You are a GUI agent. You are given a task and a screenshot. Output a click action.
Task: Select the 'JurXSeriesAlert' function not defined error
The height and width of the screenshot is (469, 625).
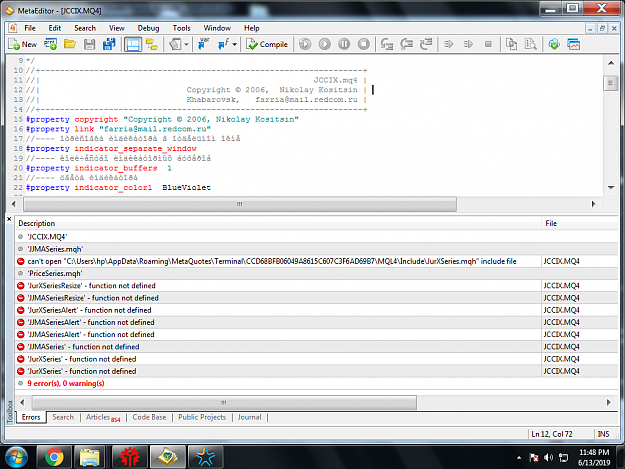(x=317, y=310)
